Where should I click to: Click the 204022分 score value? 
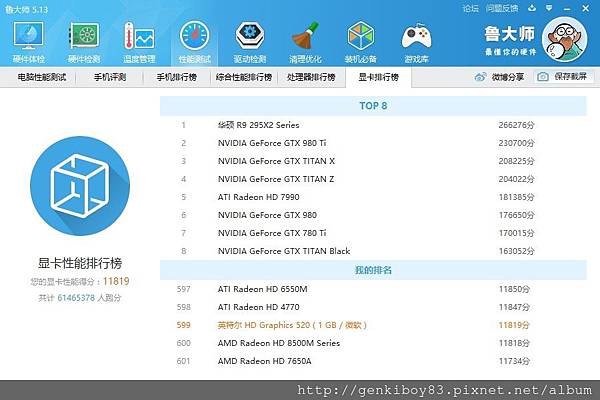coord(516,179)
